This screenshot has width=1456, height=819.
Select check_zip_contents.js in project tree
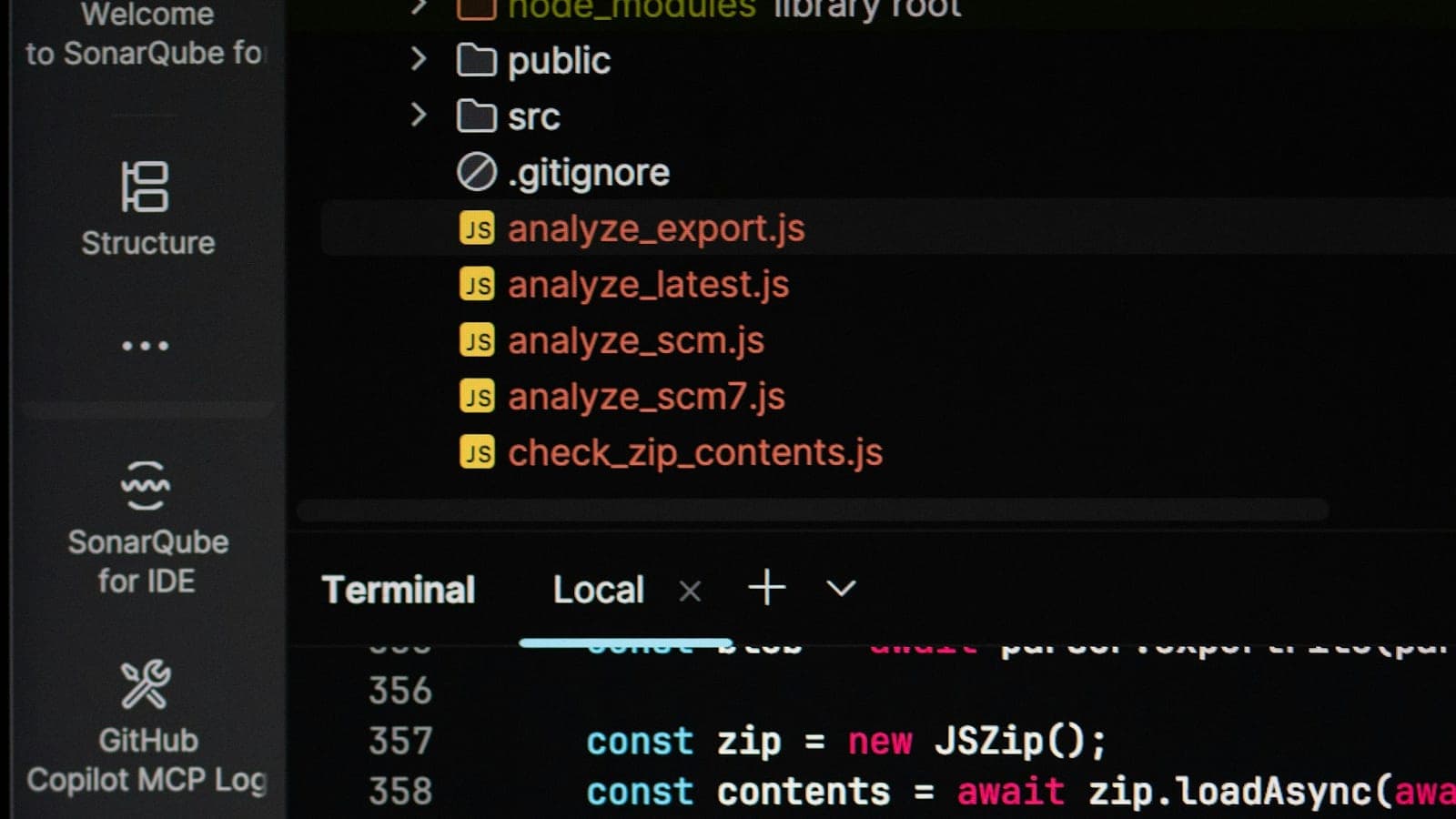coord(695,452)
